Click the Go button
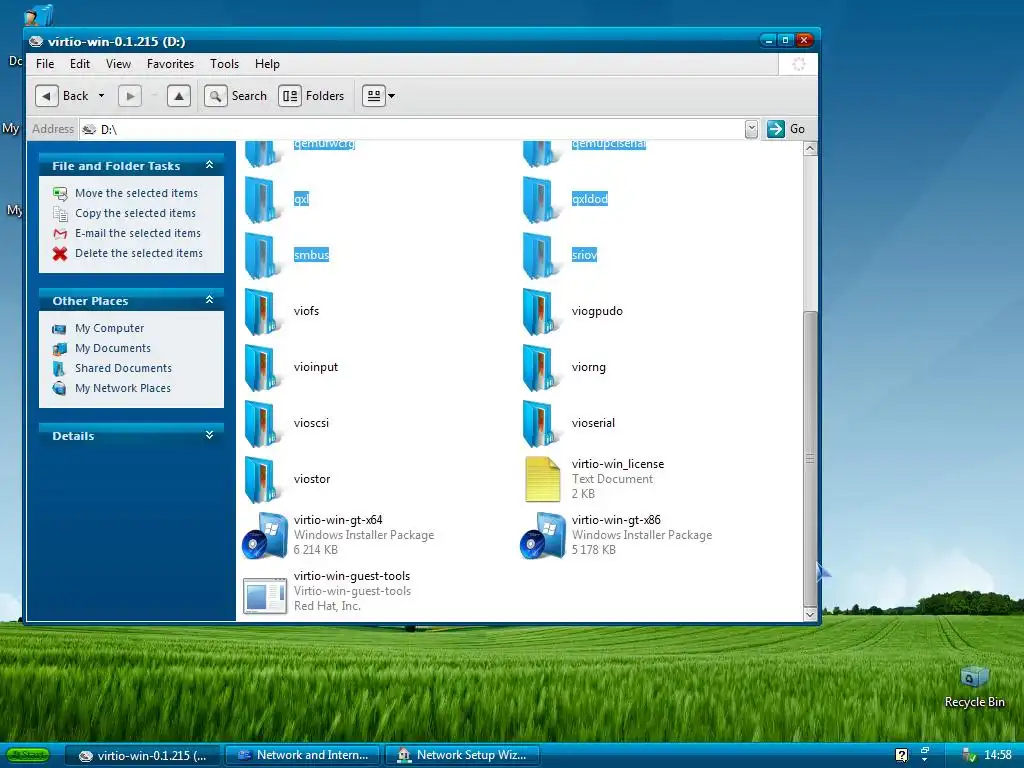 pos(786,129)
